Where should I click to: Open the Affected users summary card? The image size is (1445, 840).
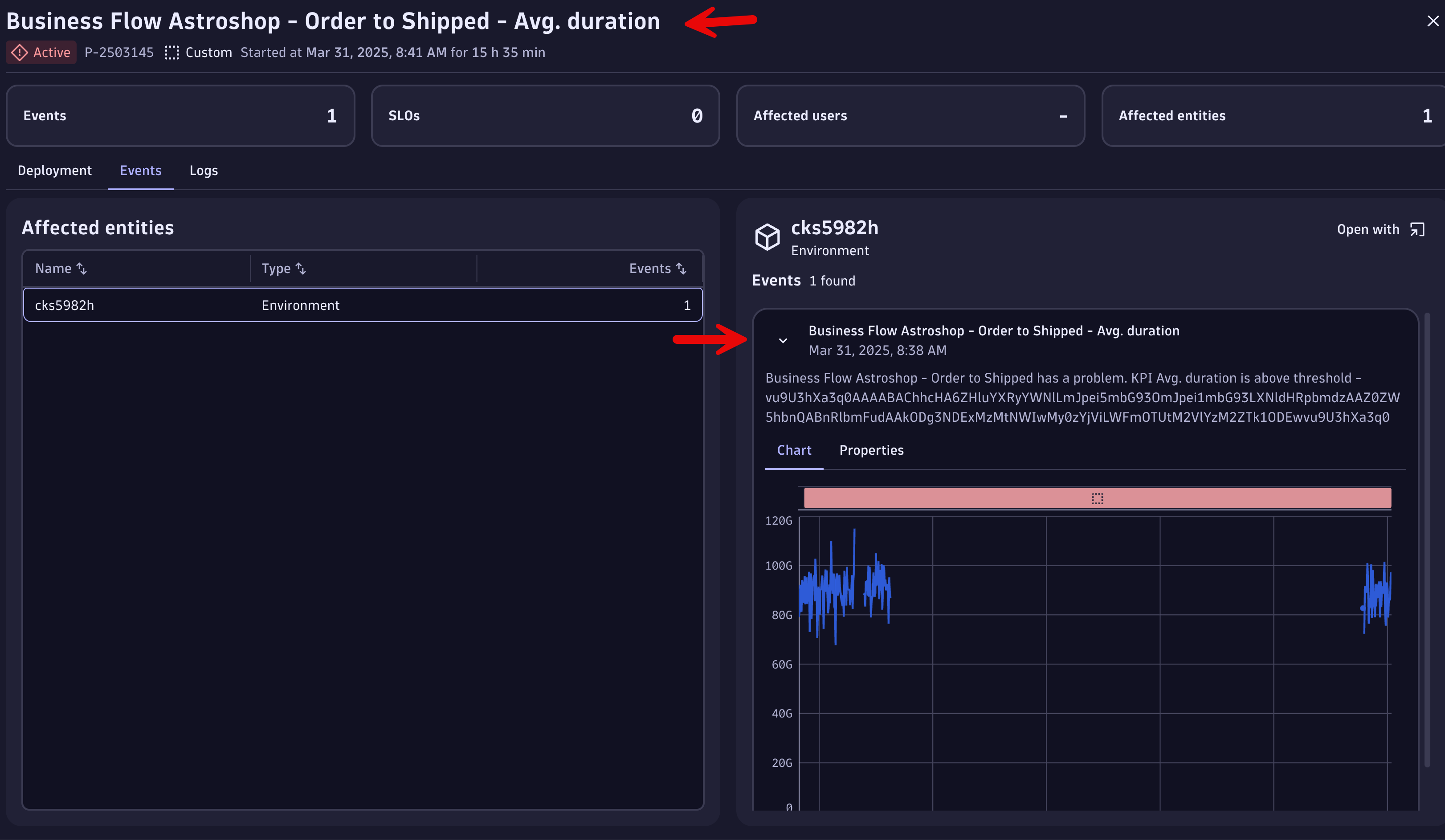pos(910,116)
